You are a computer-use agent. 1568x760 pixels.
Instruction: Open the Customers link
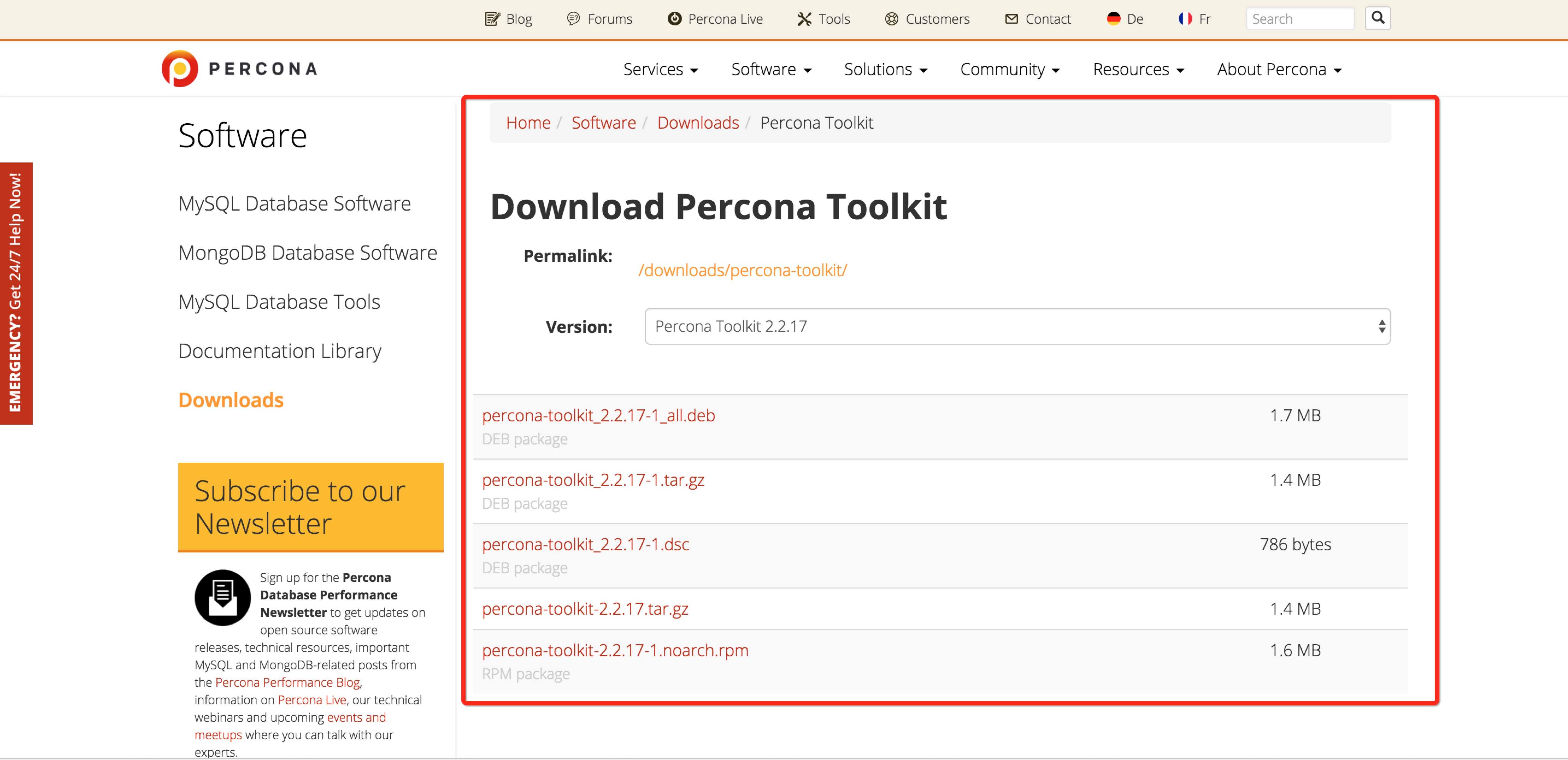coord(937,19)
